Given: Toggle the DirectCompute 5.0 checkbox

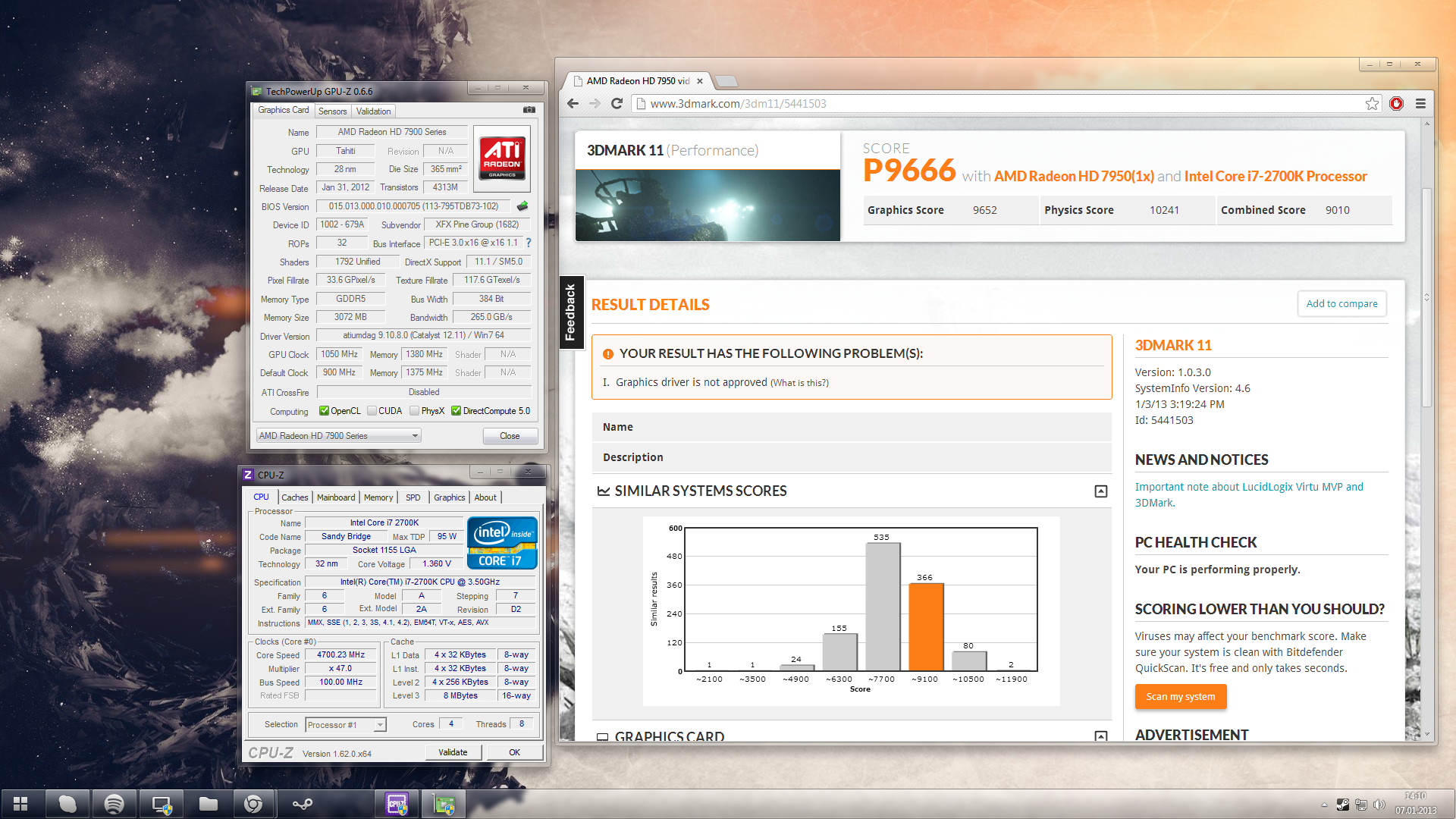Looking at the screenshot, I should pyautogui.click(x=456, y=411).
